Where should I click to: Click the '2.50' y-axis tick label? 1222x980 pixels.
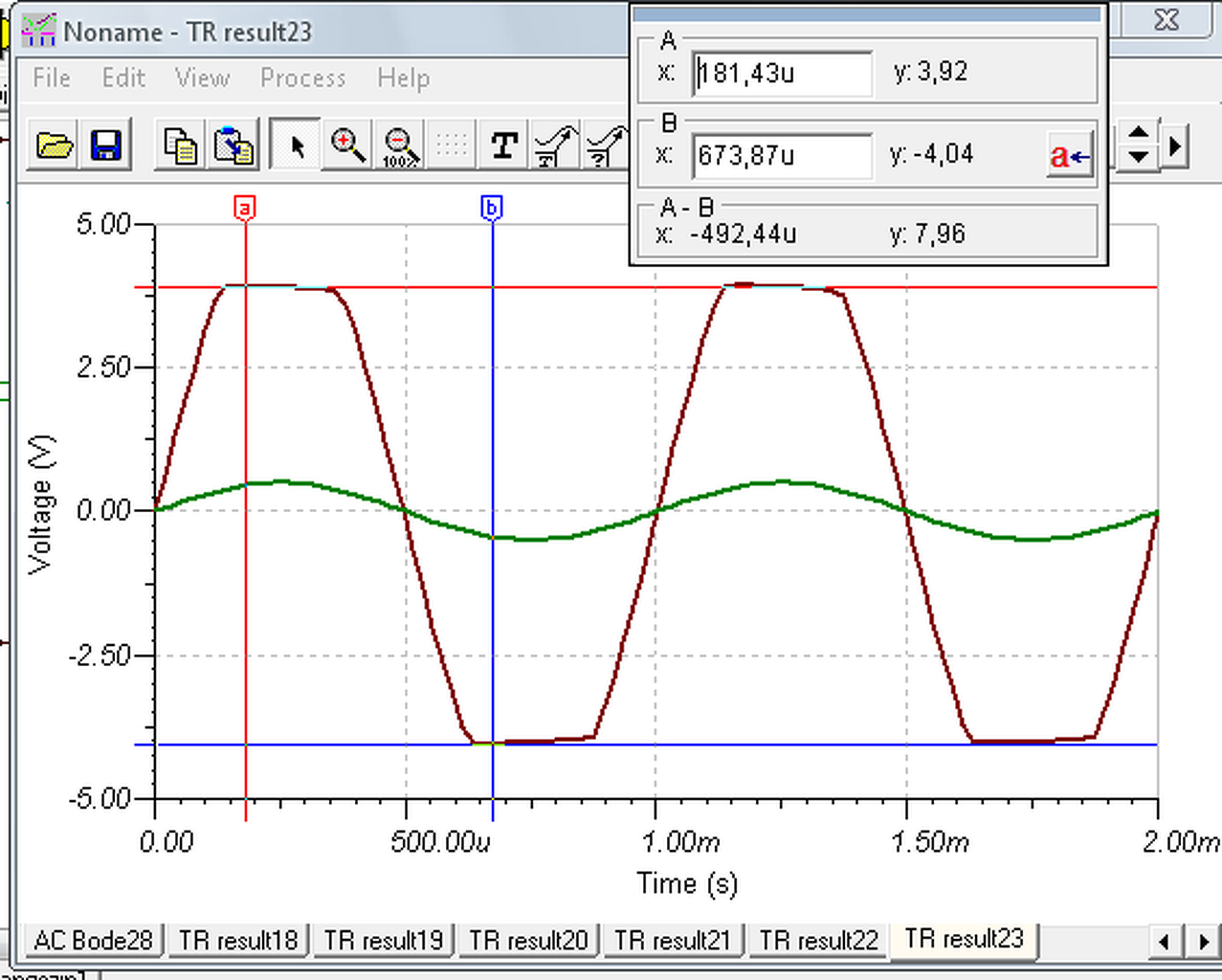[102, 368]
